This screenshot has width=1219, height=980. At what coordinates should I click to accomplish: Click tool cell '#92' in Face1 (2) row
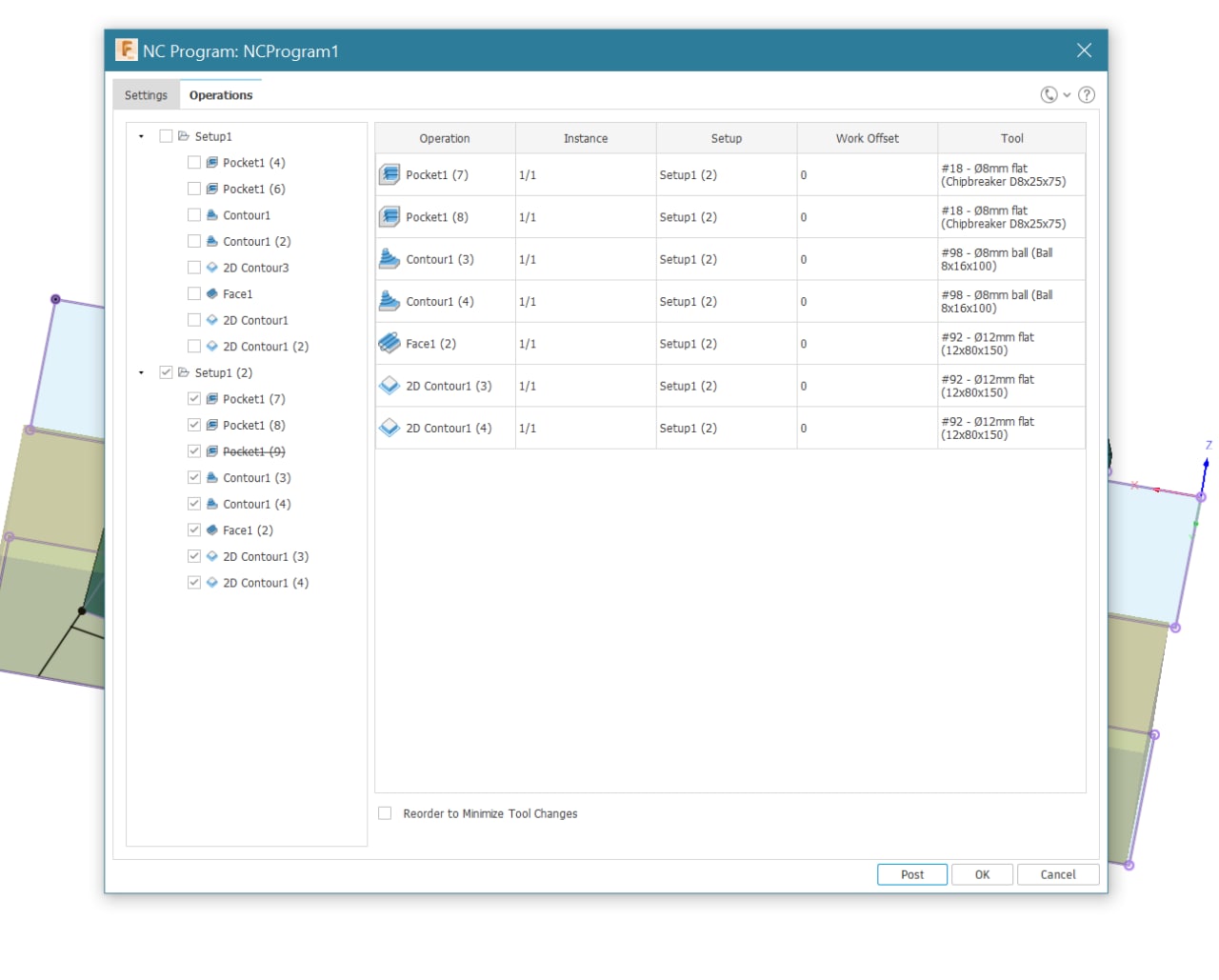1011,344
